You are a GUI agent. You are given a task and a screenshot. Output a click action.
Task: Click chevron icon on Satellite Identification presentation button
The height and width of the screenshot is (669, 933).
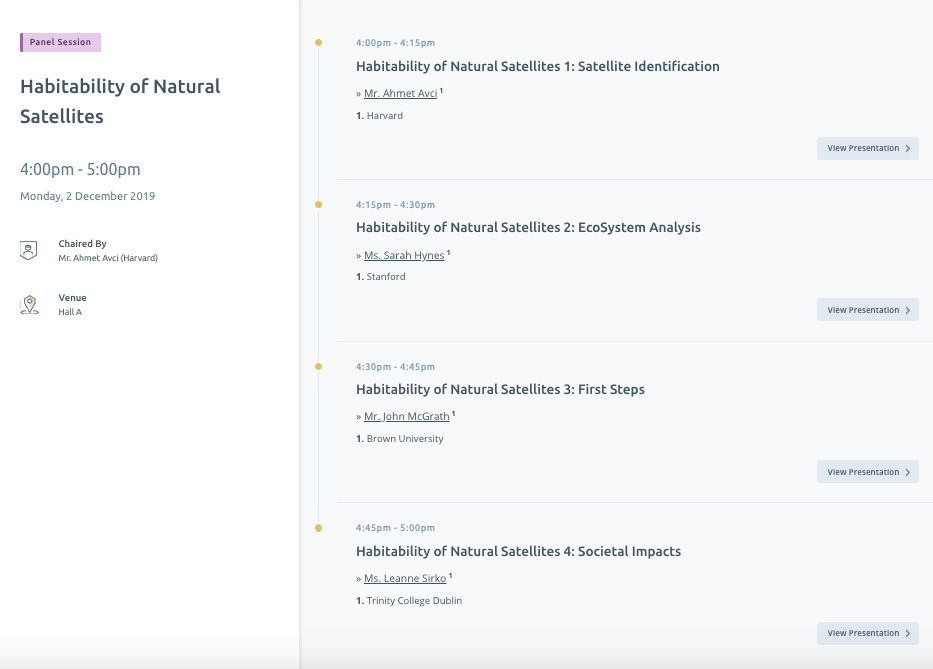(x=908, y=148)
